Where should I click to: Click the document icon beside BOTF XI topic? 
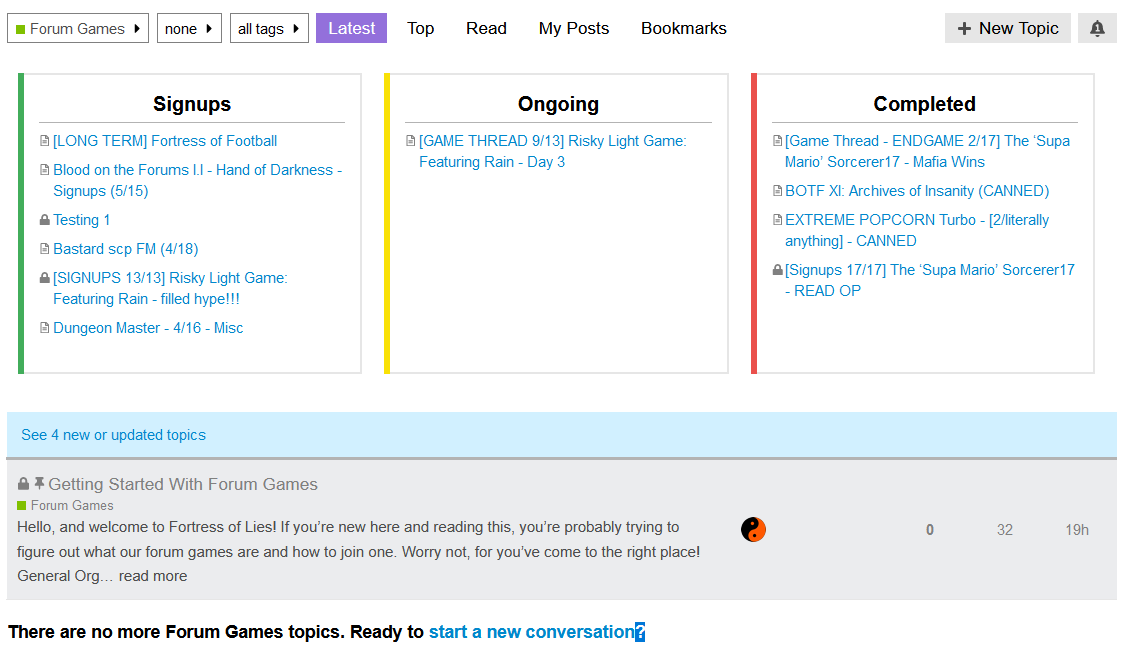click(x=777, y=191)
